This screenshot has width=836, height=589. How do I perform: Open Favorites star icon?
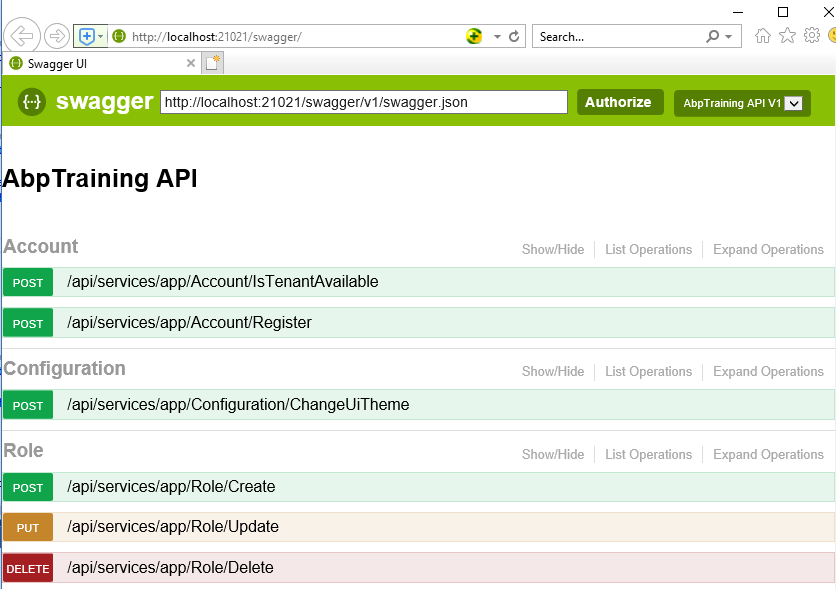pos(787,36)
